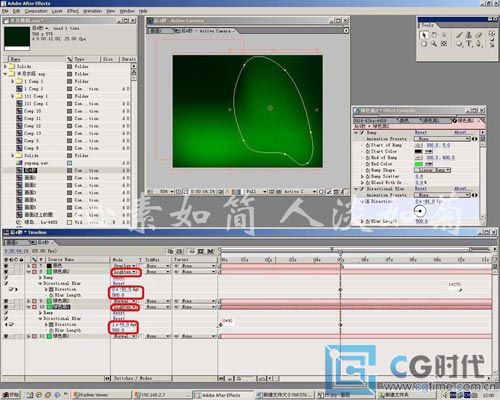Select the elliptical mask tool
The height and width of the screenshot is (400, 500).
[459, 43]
